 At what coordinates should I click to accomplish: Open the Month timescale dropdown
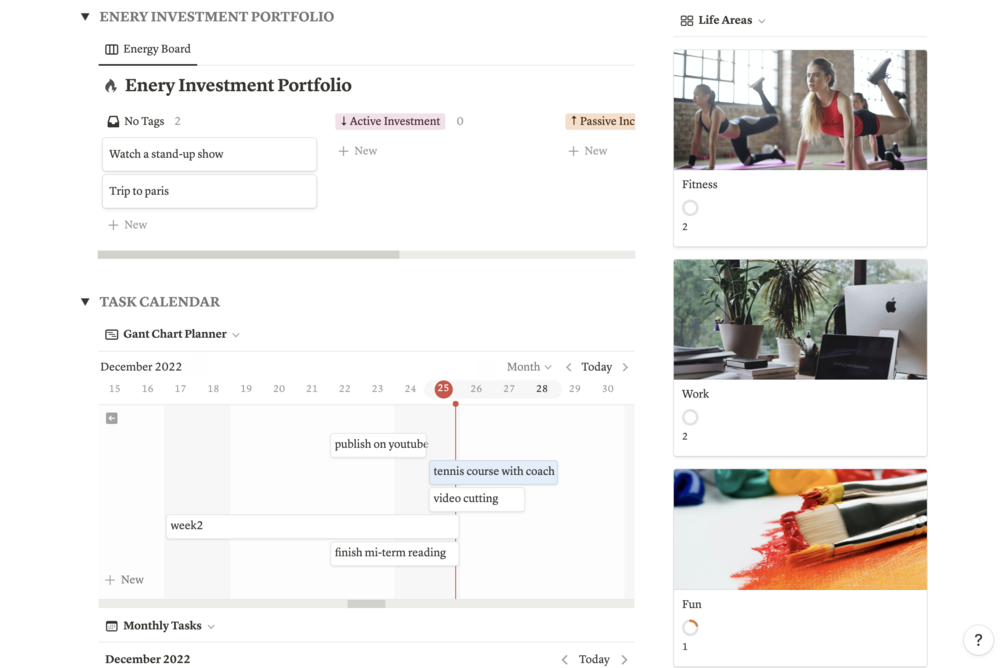(529, 367)
